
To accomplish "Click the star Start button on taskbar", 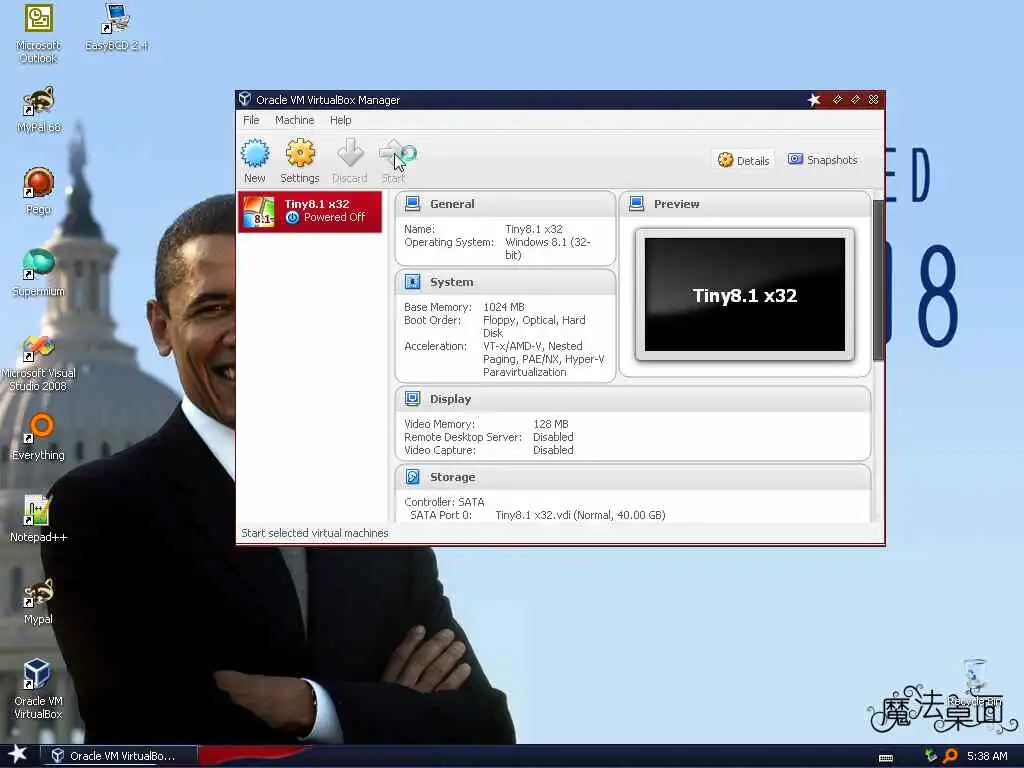I will [x=18, y=754].
